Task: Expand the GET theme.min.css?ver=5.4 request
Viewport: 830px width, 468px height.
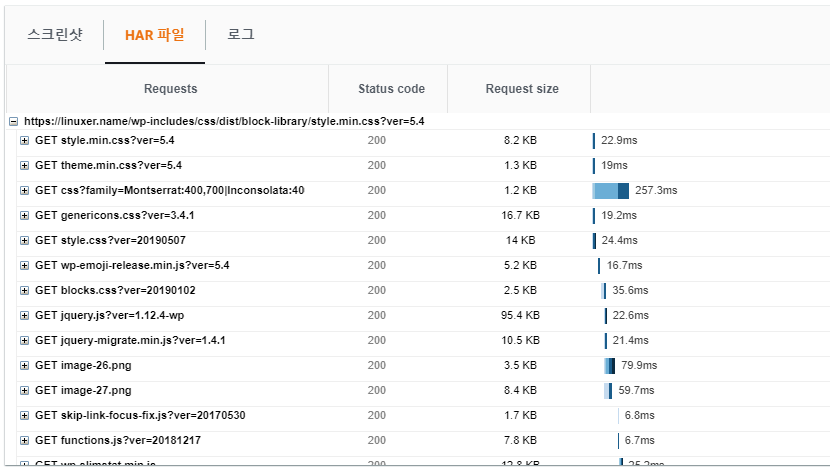Action: click(x=25, y=166)
